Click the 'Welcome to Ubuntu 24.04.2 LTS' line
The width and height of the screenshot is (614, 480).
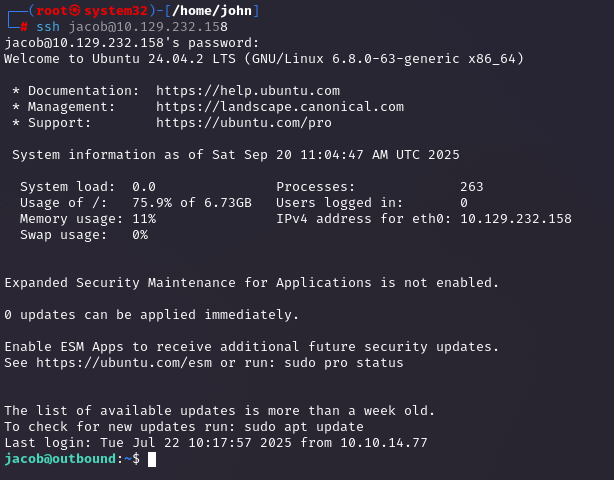coord(264,59)
